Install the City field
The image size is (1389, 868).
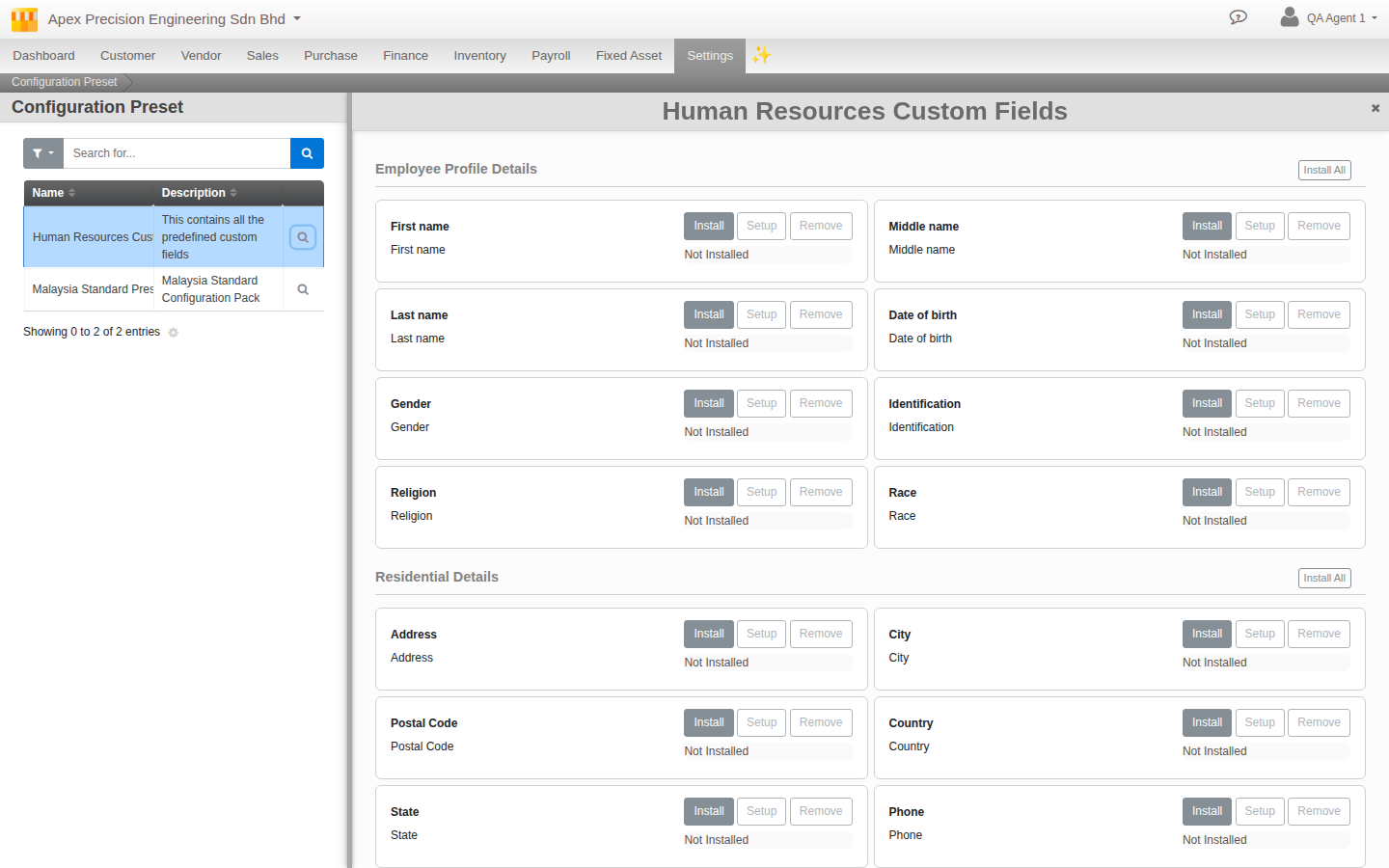[1207, 634]
